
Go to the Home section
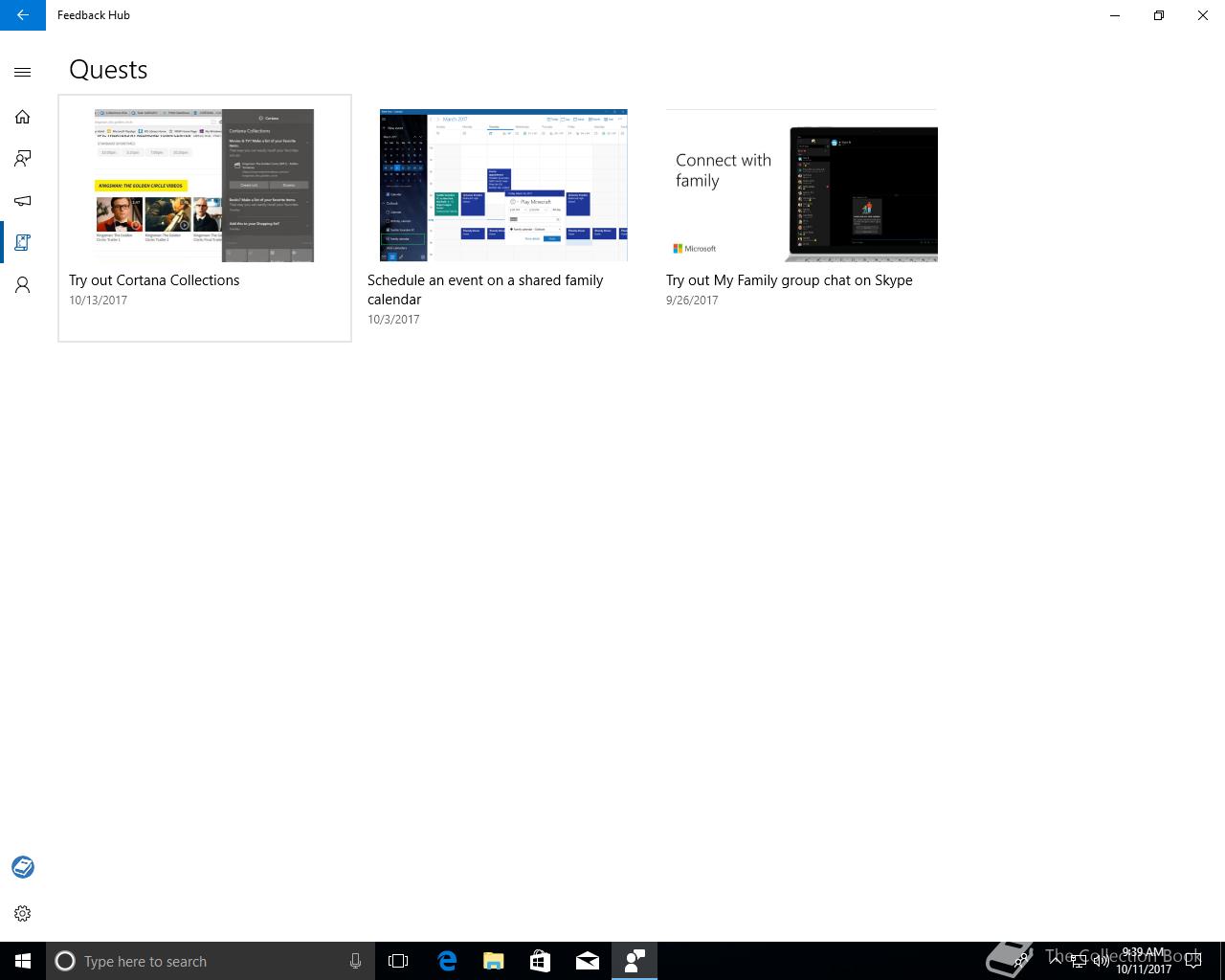[x=23, y=117]
